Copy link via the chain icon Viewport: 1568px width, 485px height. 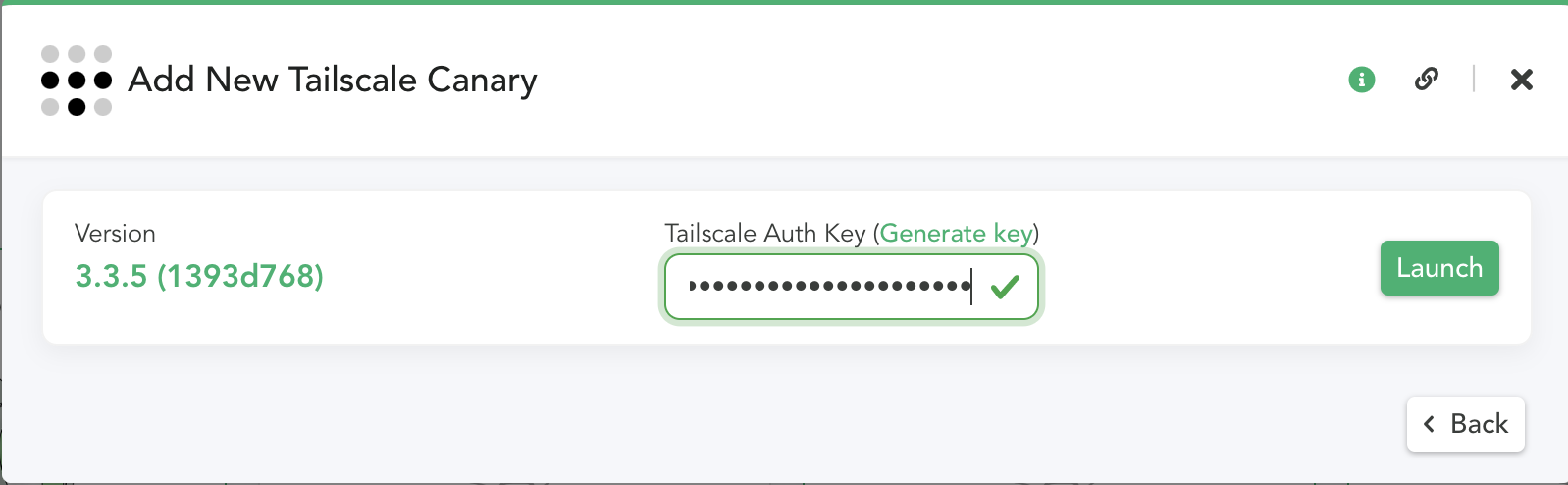(1427, 80)
